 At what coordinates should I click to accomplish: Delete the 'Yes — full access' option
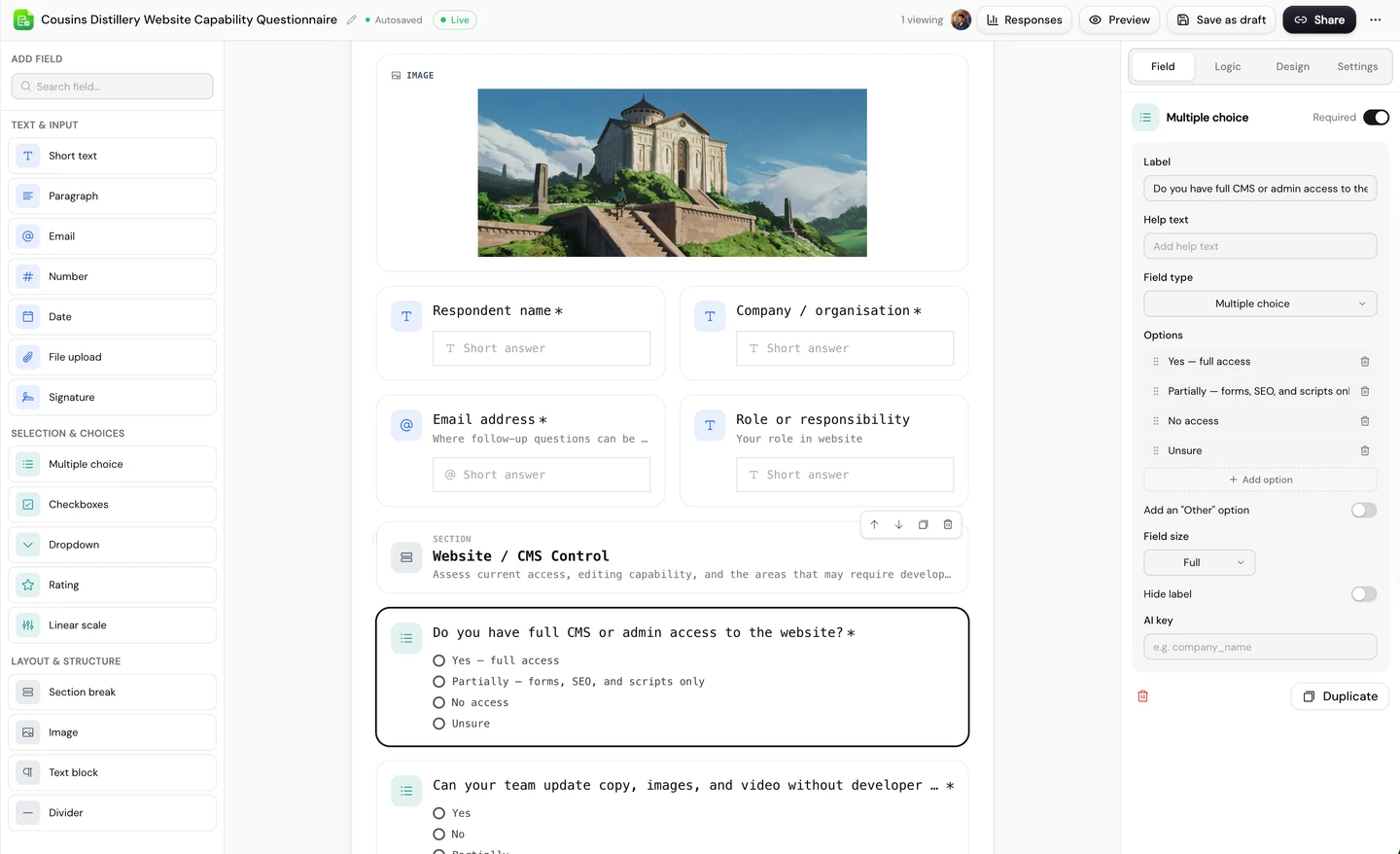[1365, 362]
